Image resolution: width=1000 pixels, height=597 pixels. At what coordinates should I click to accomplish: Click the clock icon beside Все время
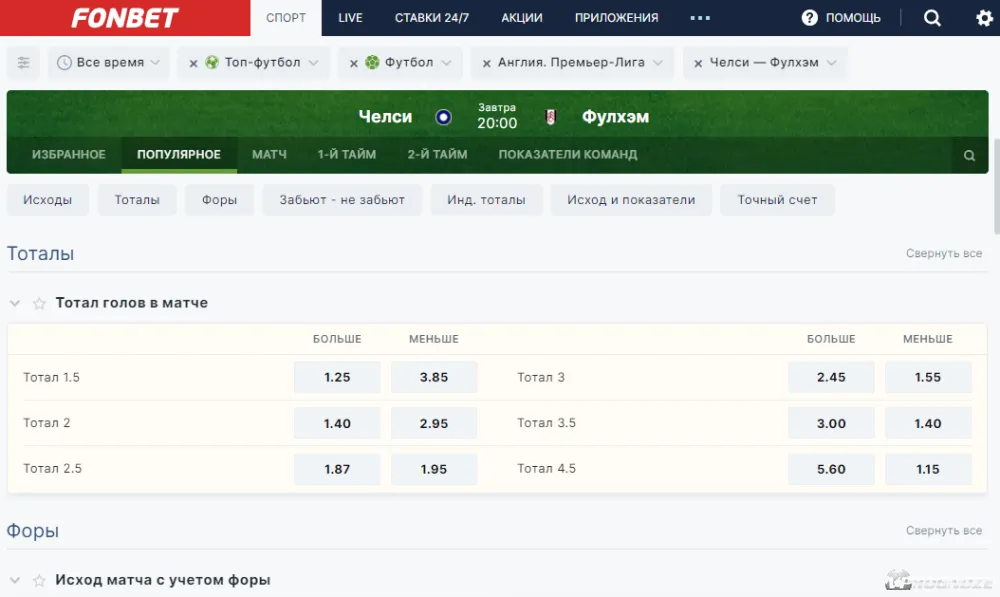(64, 63)
